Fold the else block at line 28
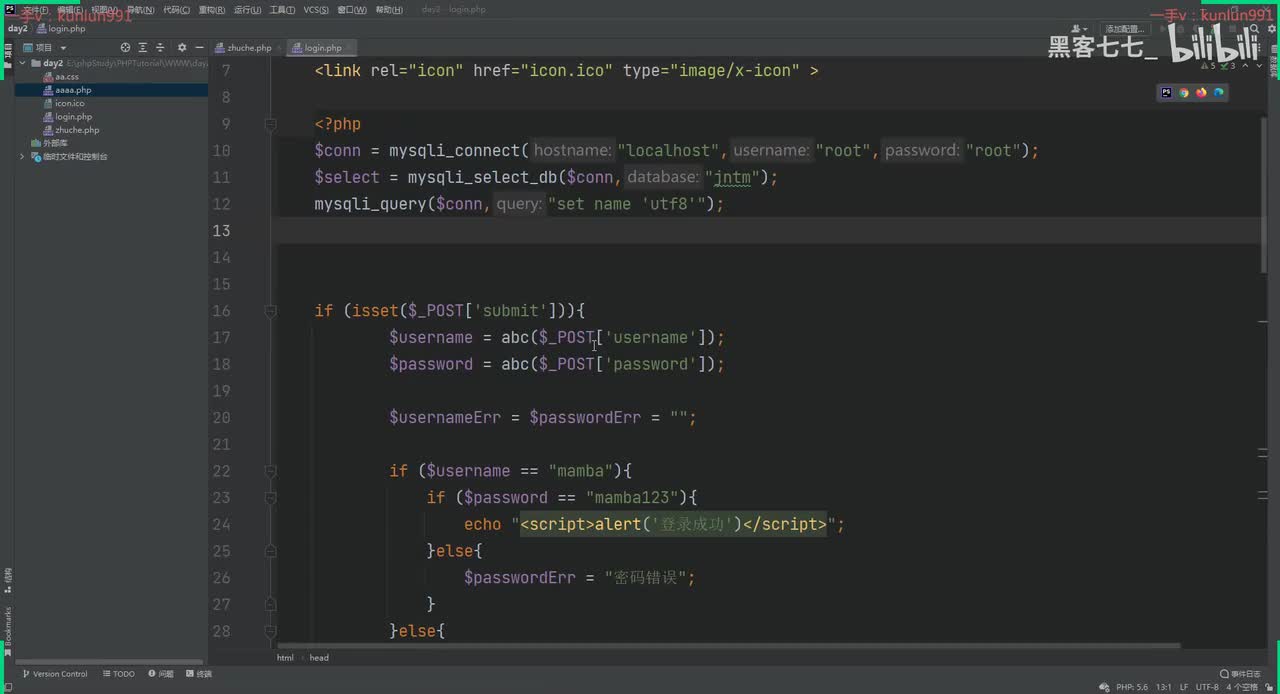 click(270, 631)
